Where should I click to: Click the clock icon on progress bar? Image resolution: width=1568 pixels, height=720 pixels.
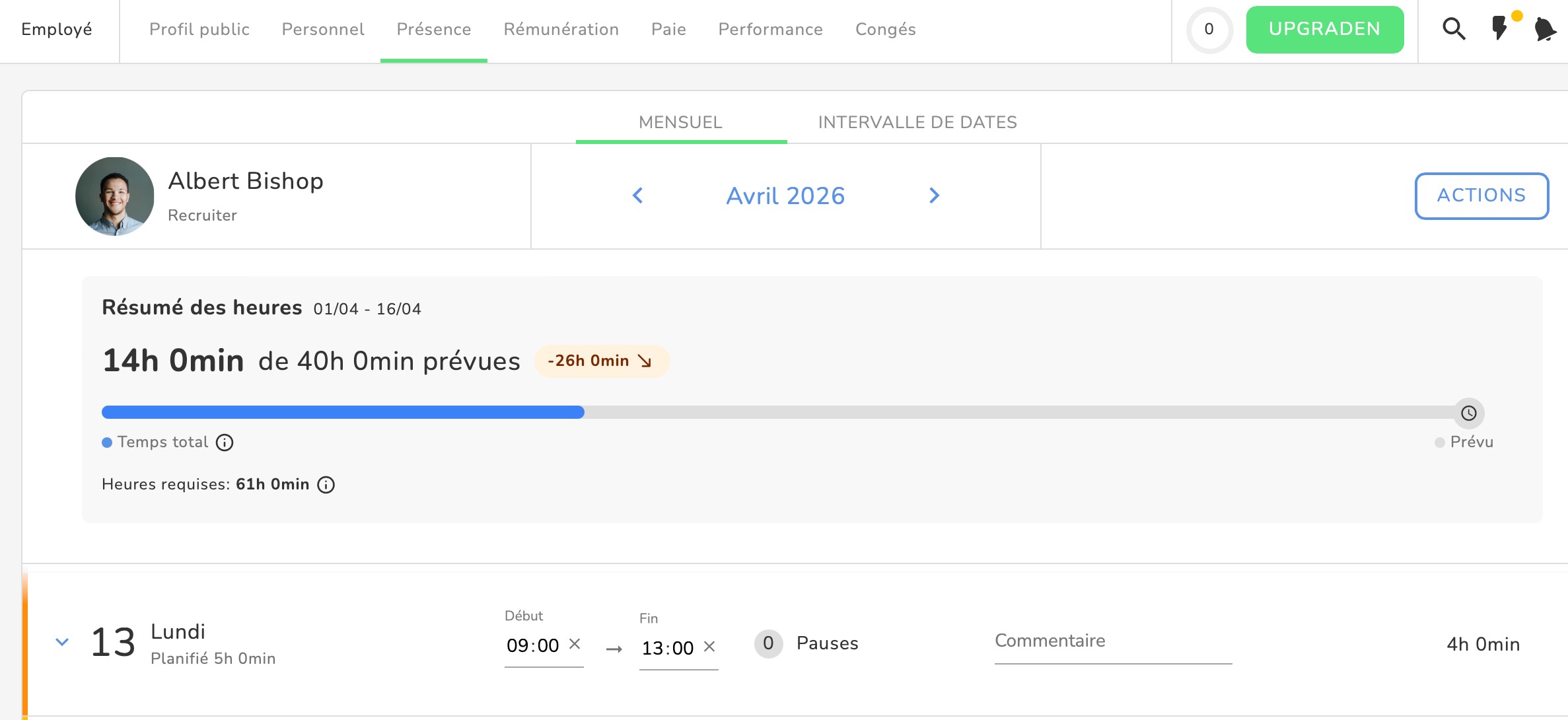(x=1468, y=413)
